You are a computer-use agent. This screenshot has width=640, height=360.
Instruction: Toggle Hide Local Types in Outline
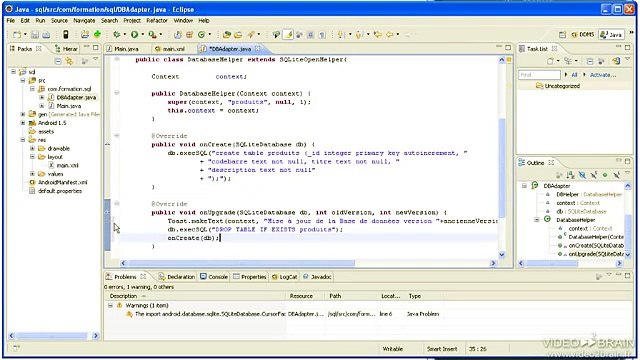(616, 175)
